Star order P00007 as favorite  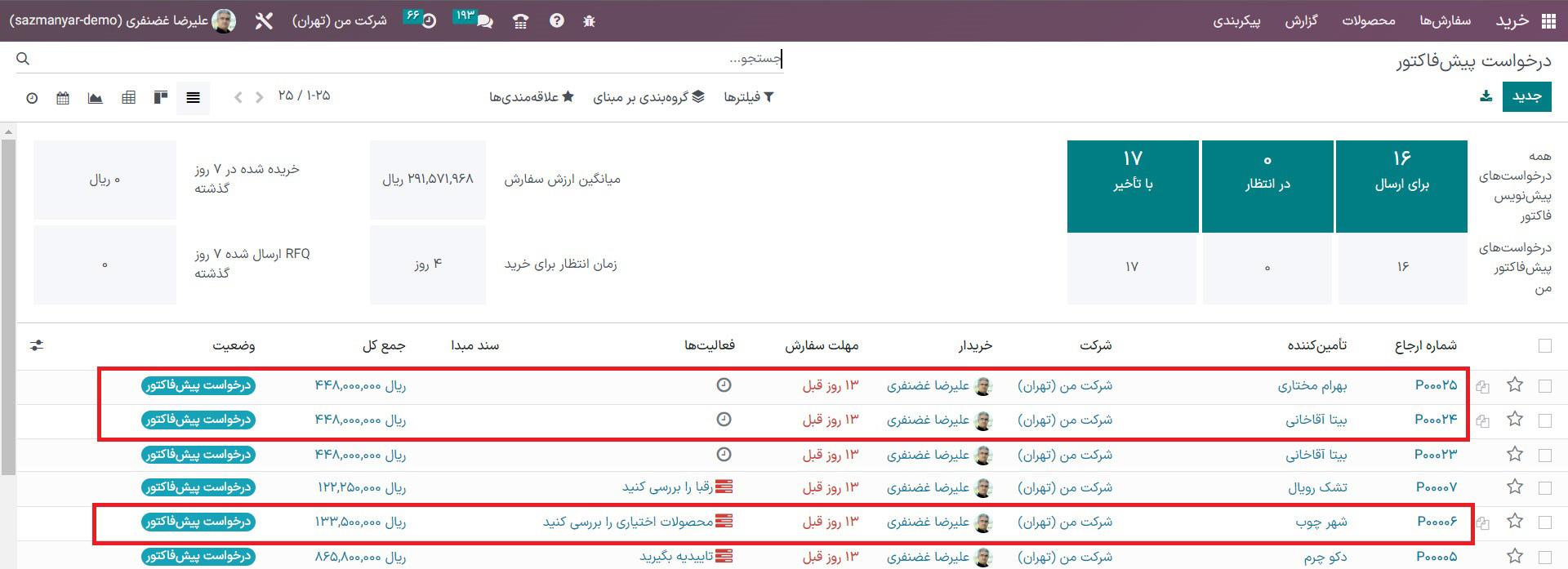pyautogui.click(x=1515, y=487)
